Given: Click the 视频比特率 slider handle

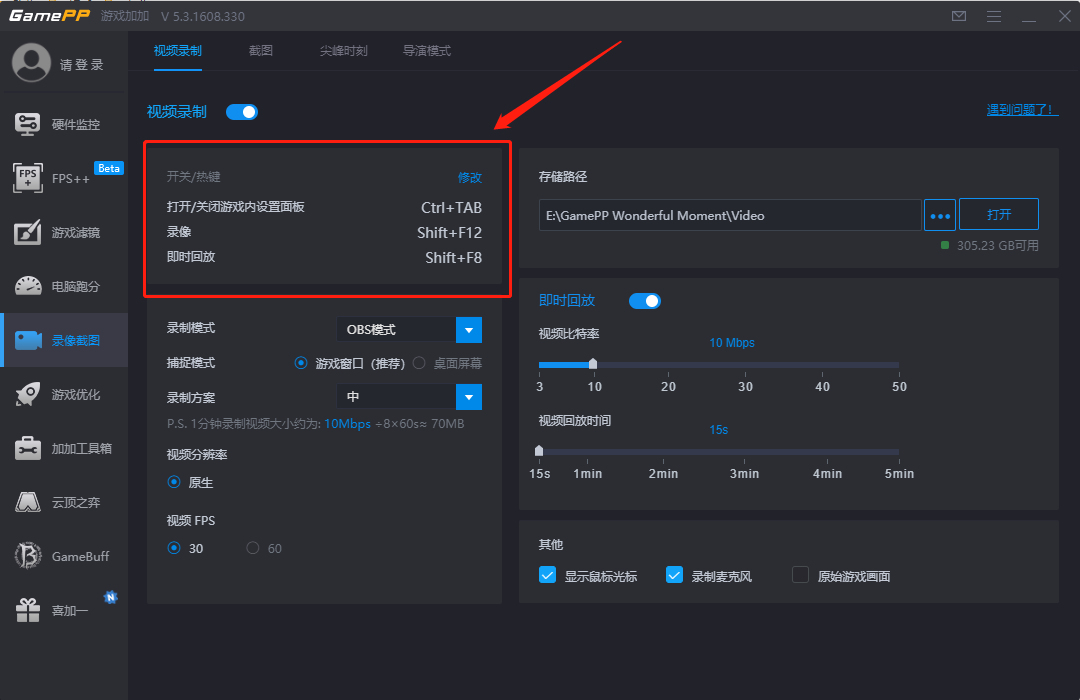Looking at the screenshot, I should pyautogui.click(x=593, y=364).
